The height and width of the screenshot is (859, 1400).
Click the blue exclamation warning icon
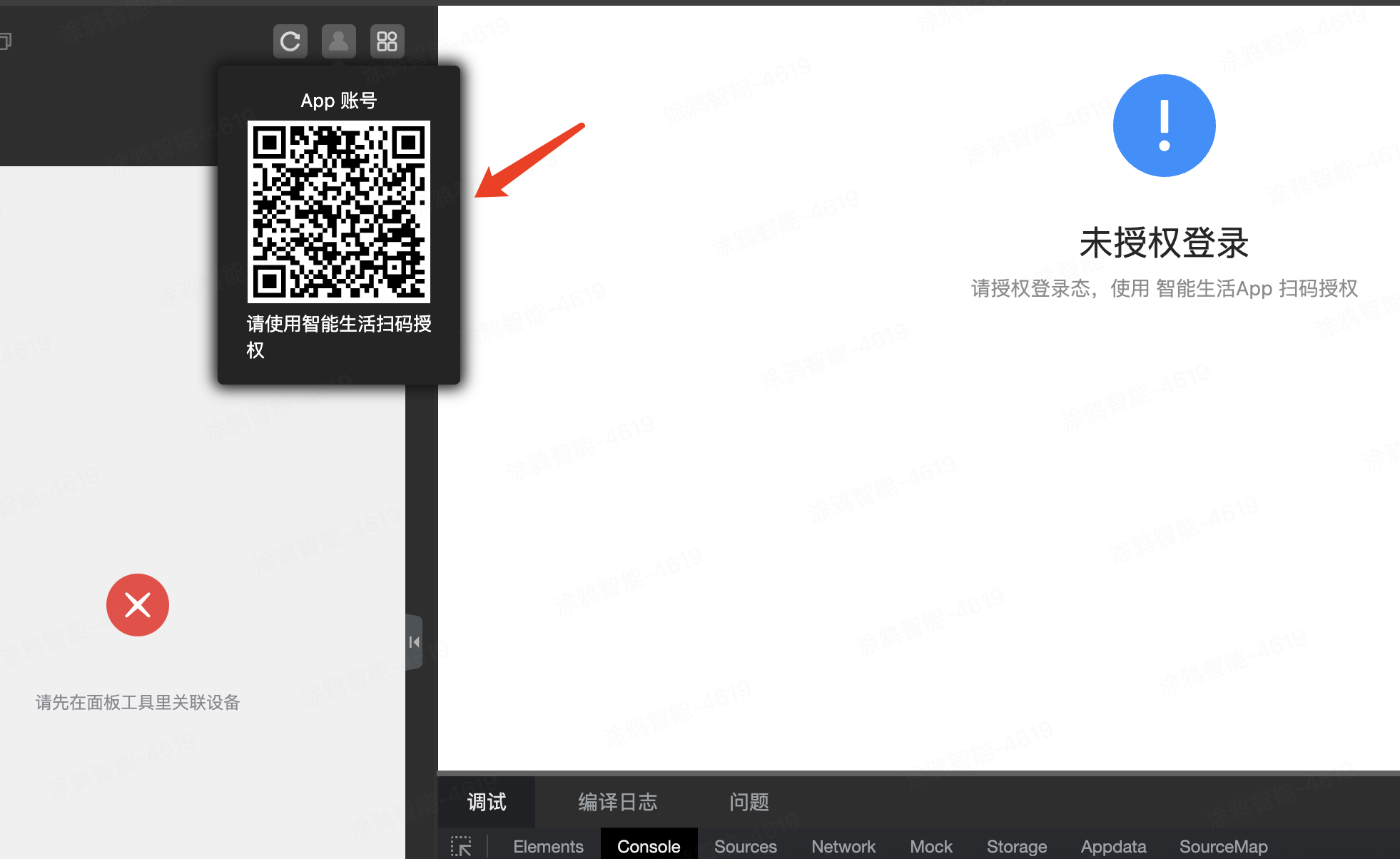[x=1164, y=126]
